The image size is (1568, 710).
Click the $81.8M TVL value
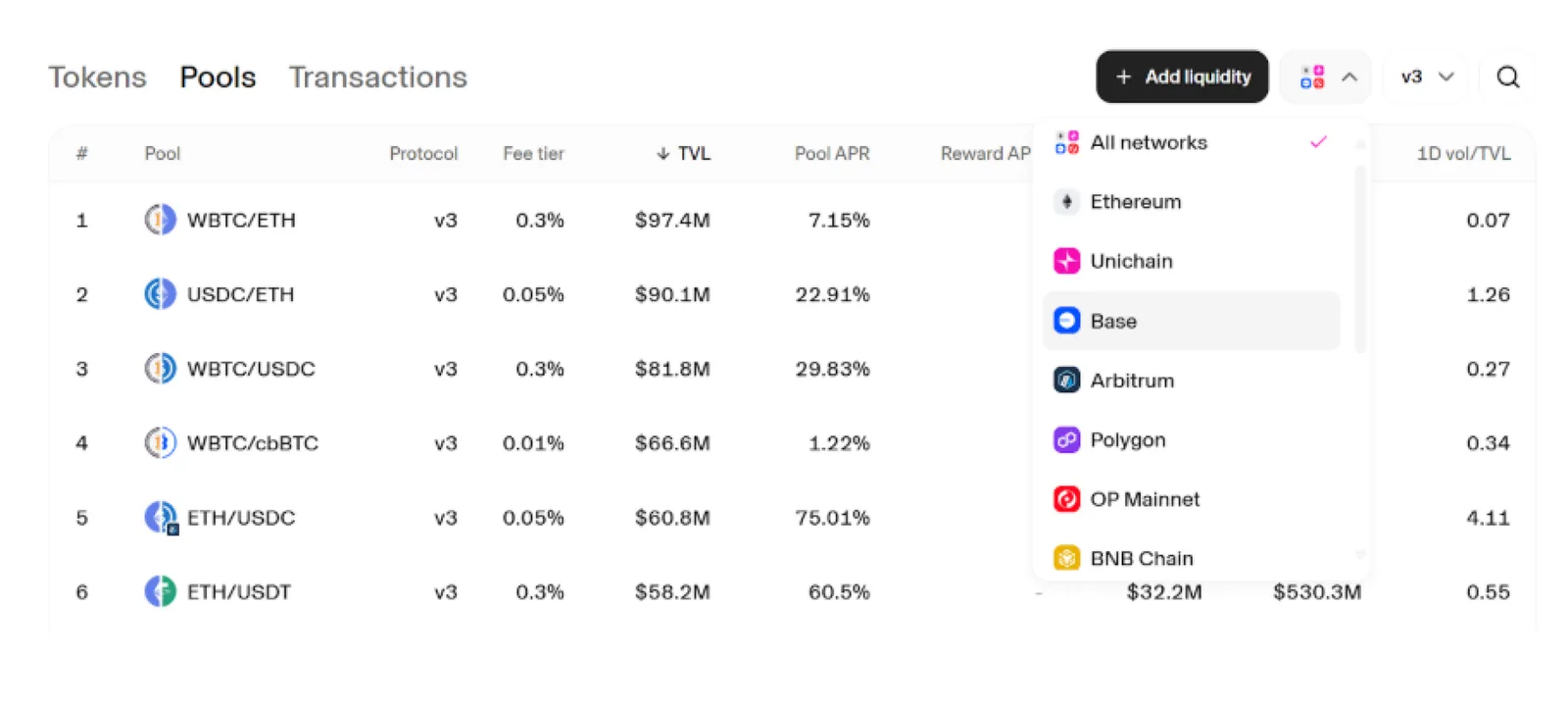coord(672,369)
